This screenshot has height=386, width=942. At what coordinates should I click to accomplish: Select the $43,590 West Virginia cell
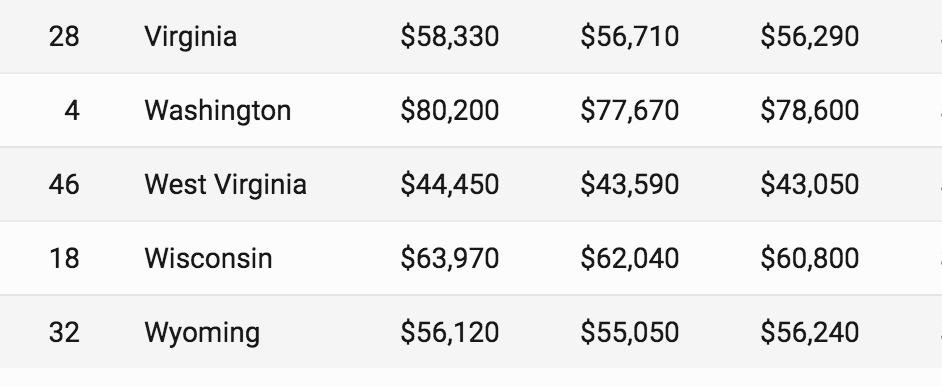630,184
